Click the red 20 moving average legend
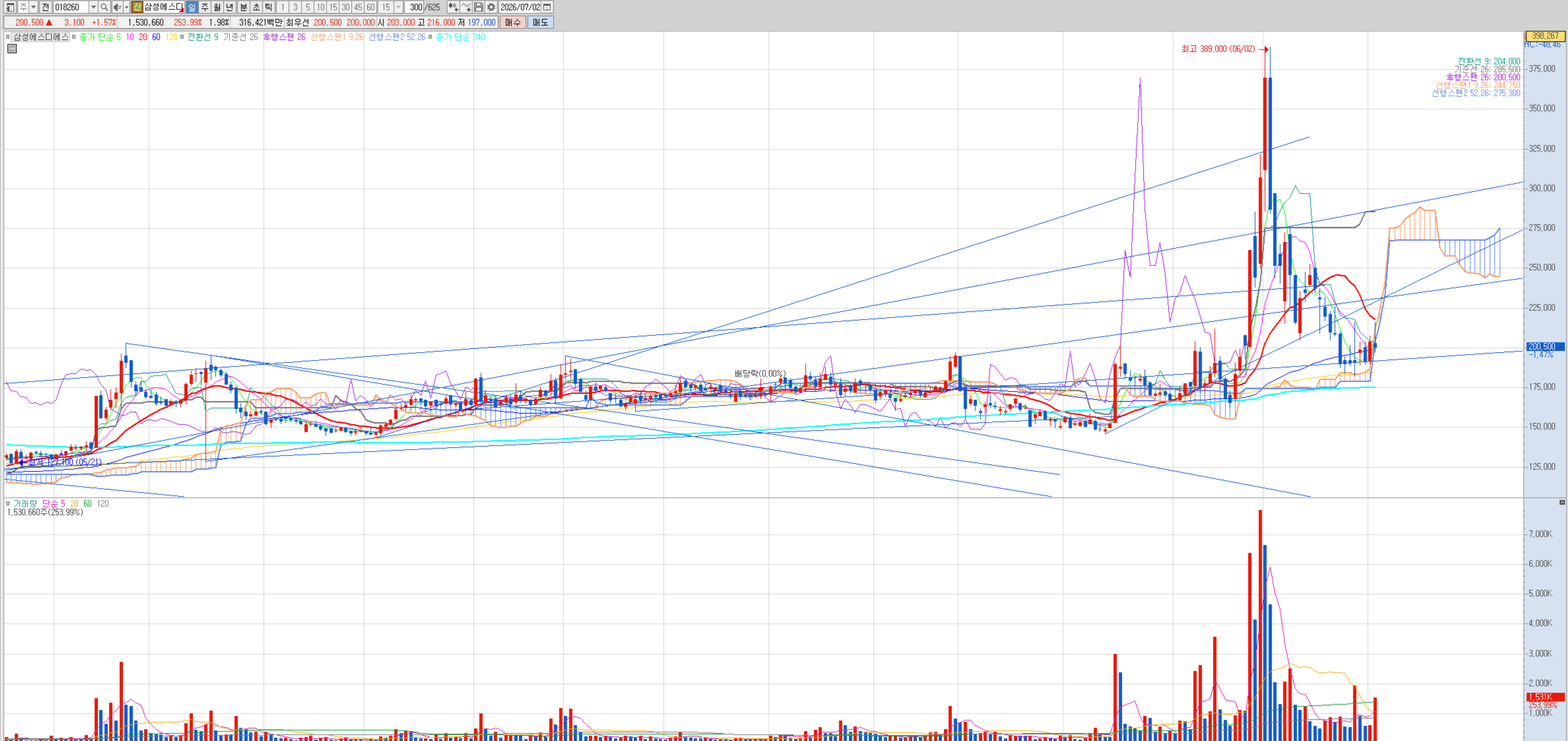Image resolution: width=1568 pixels, height=741 pixels. tap(143, 37)
